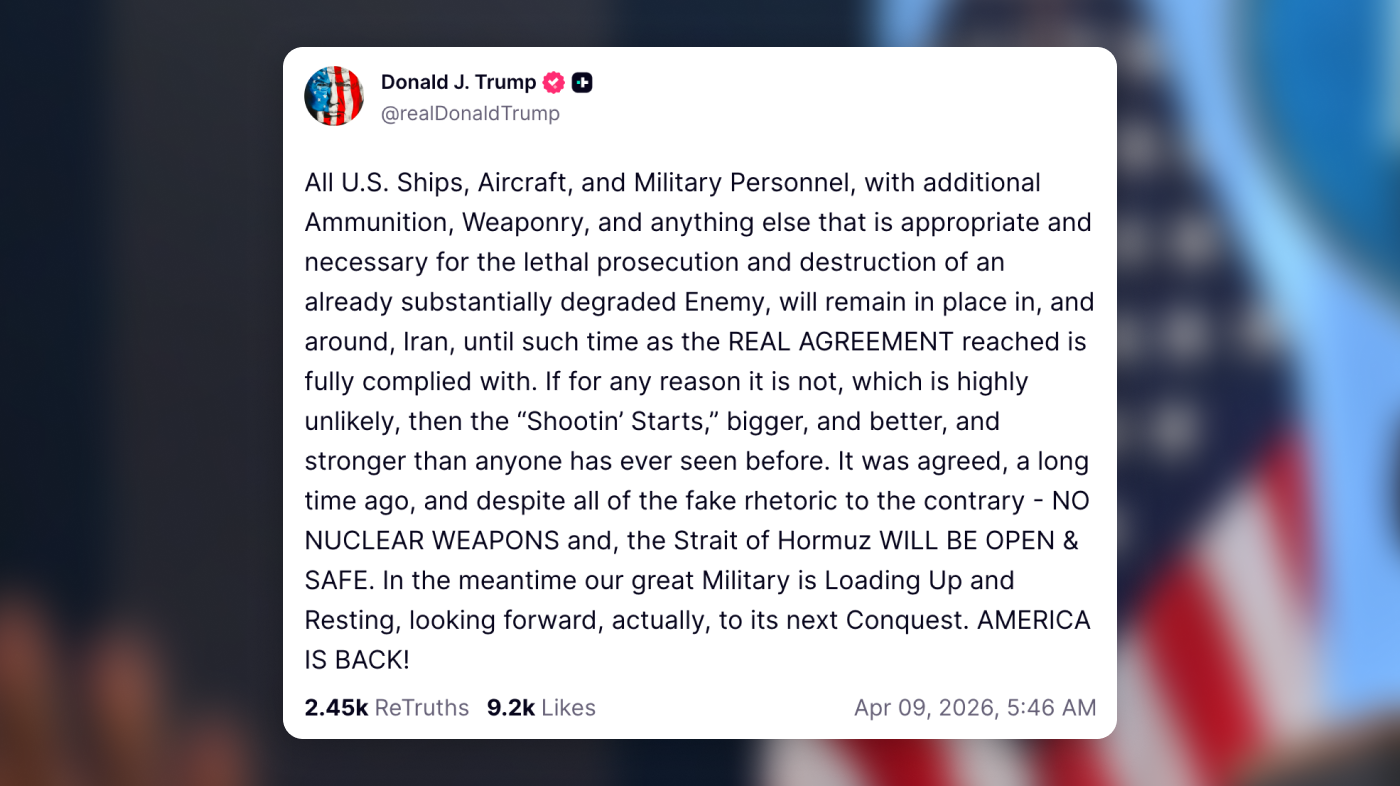Click the Likes label

(x=568, y=708)
